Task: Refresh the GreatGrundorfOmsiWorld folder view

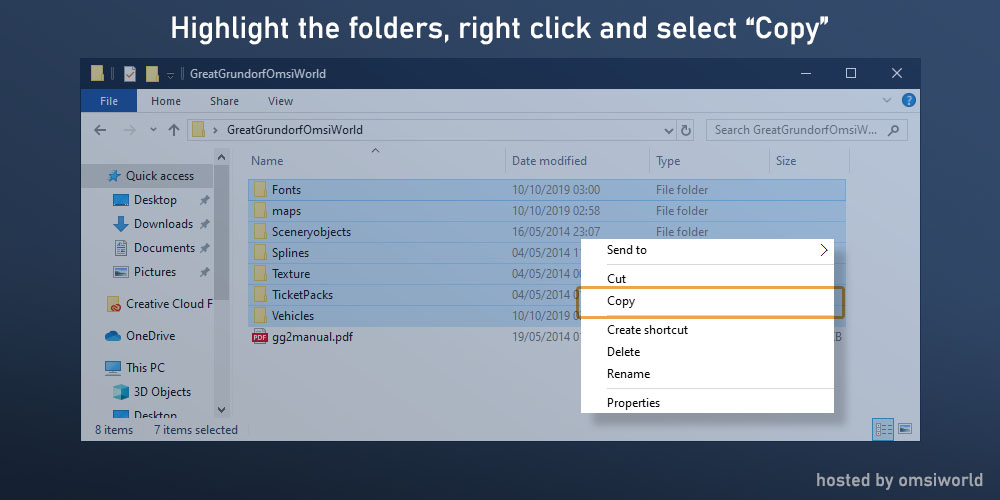Action: 686,130
